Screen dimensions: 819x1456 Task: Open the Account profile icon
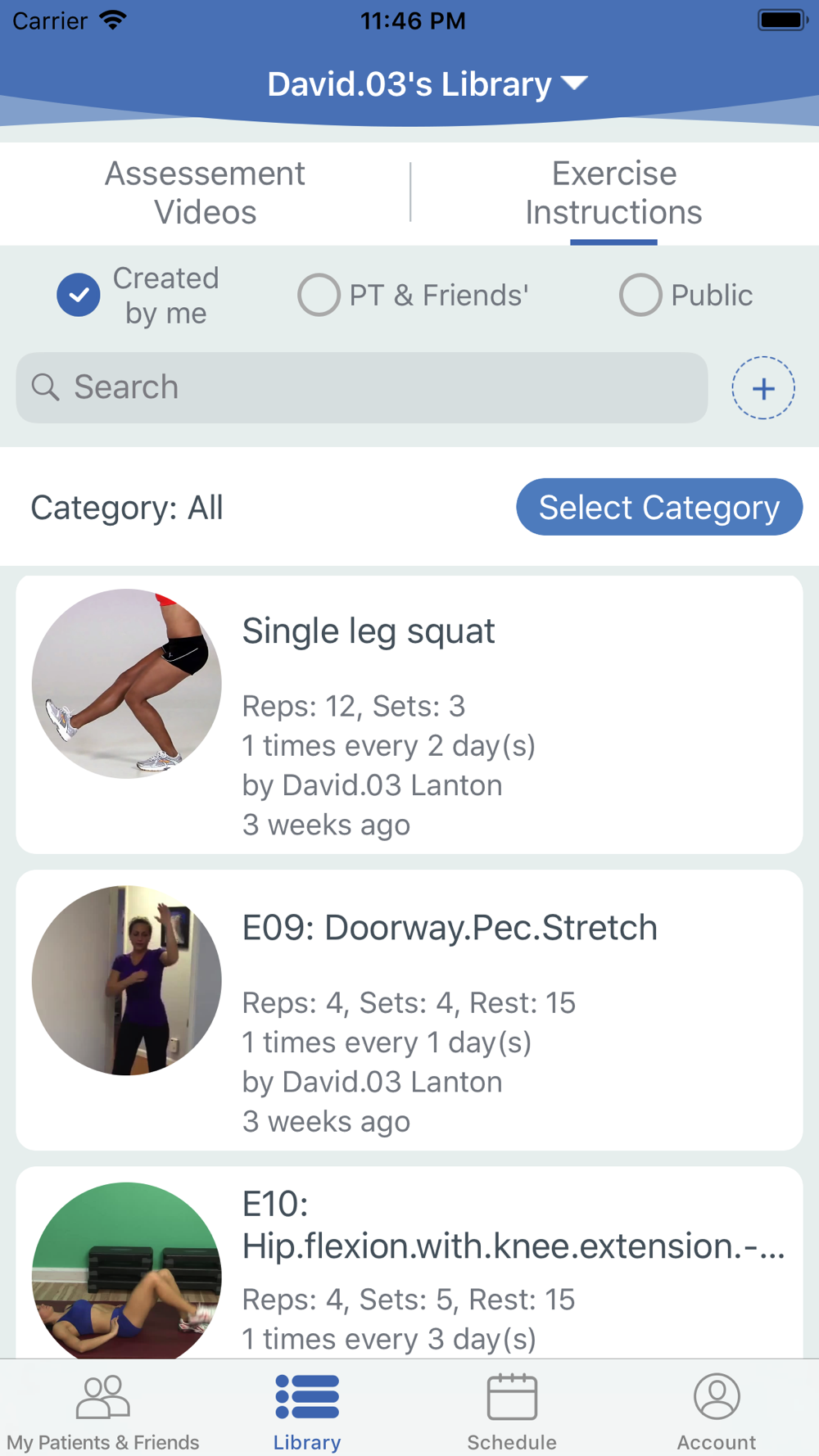point(717,1397)
